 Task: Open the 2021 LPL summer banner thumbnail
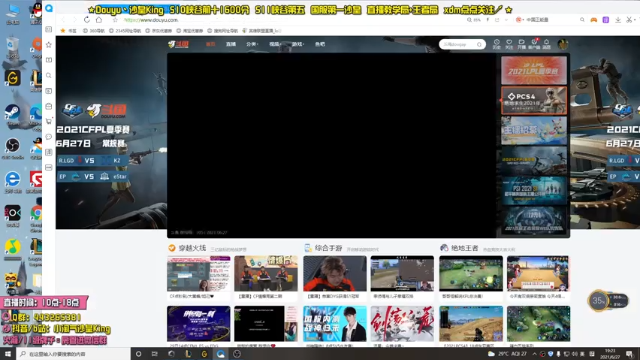tap(534, 70)
